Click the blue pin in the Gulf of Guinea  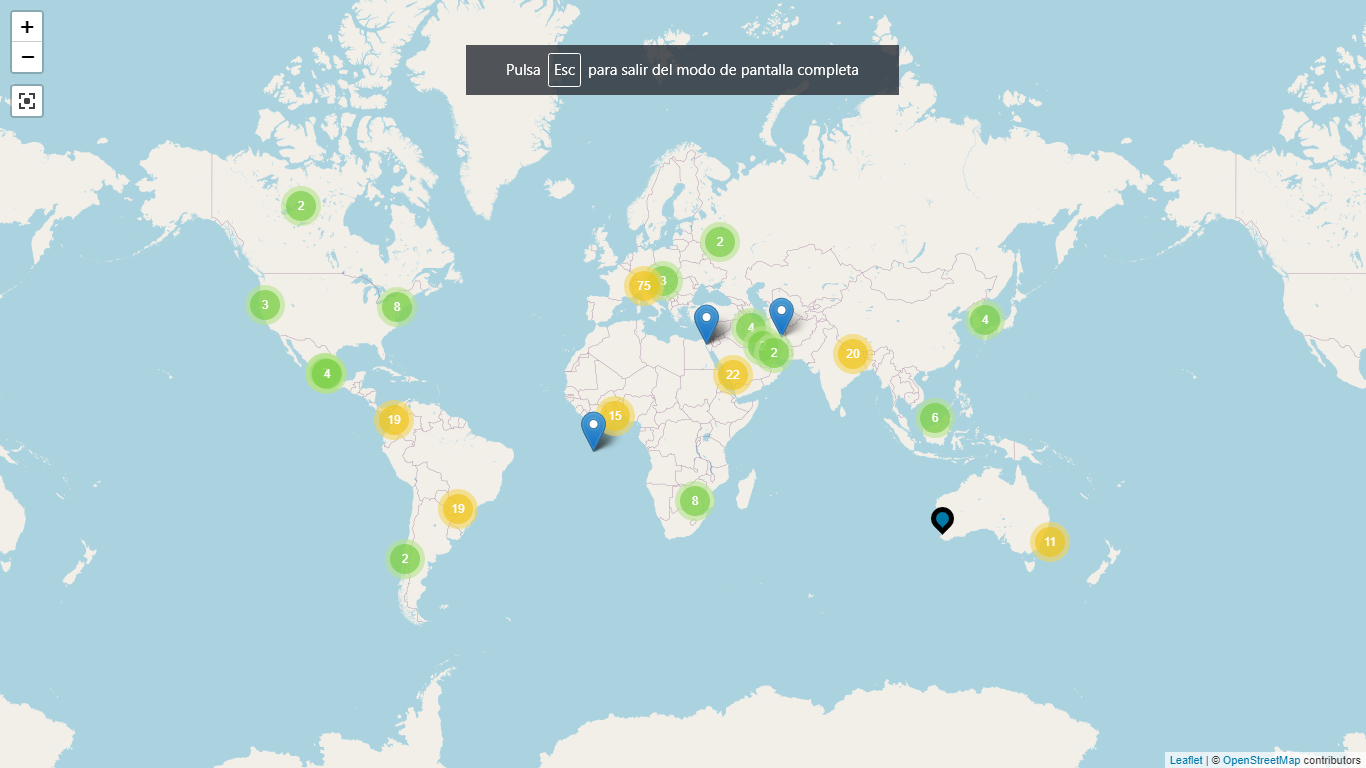[592, 429]
